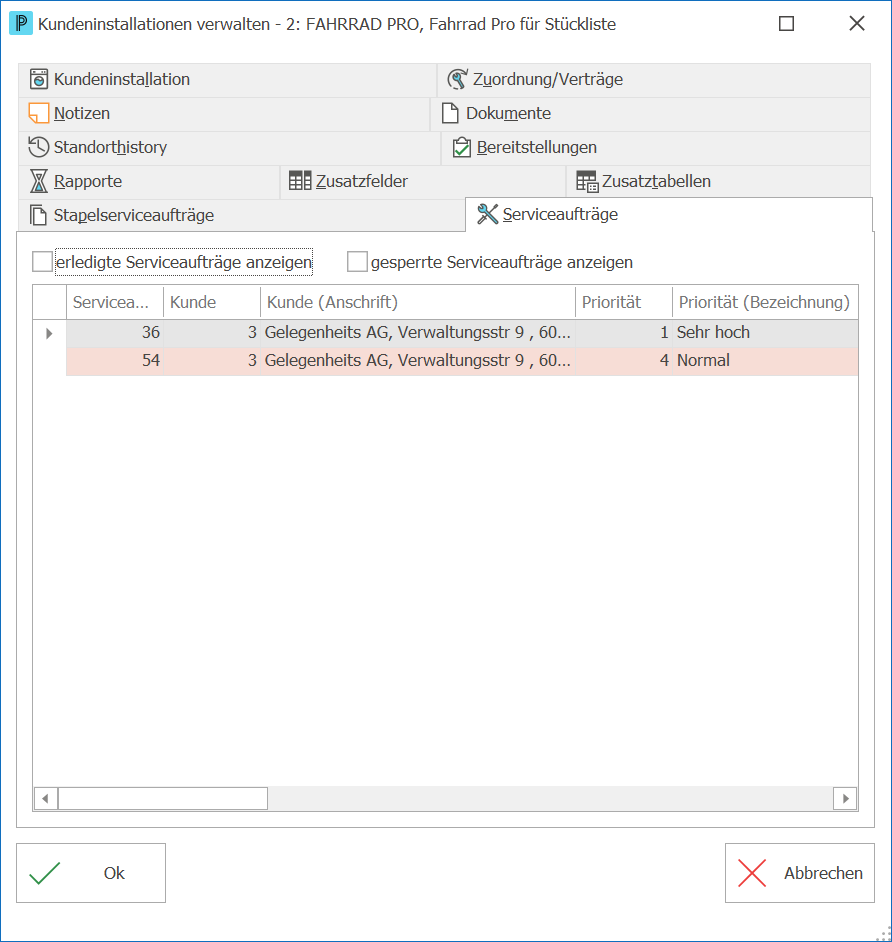892x942 pixels.
Task: Click the horizontal scrollbar left arrow
Action: (46, 798)
